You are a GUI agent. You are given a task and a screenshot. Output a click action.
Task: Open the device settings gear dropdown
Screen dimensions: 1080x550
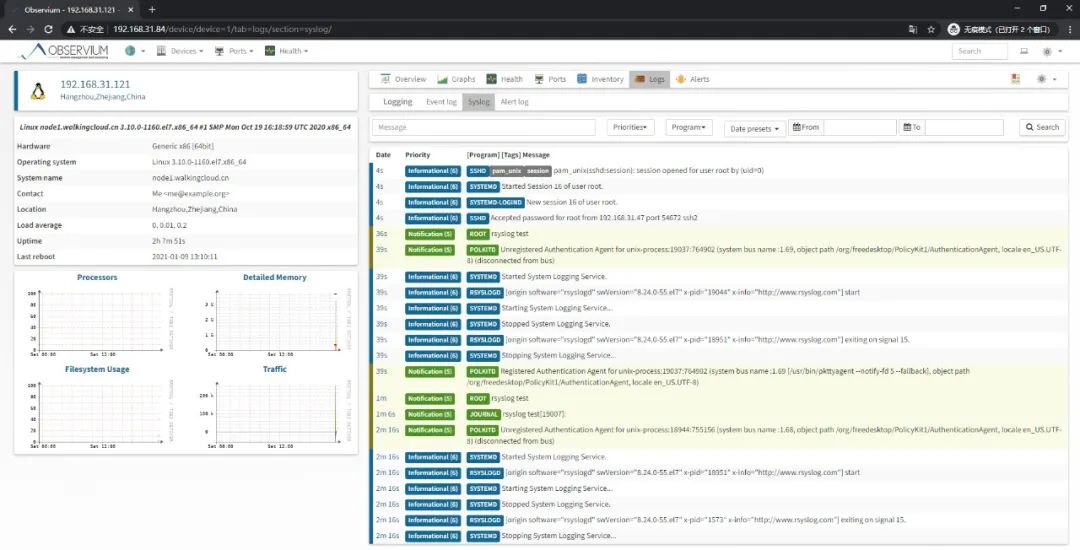pyautogui.click(x=1046, y=79)
